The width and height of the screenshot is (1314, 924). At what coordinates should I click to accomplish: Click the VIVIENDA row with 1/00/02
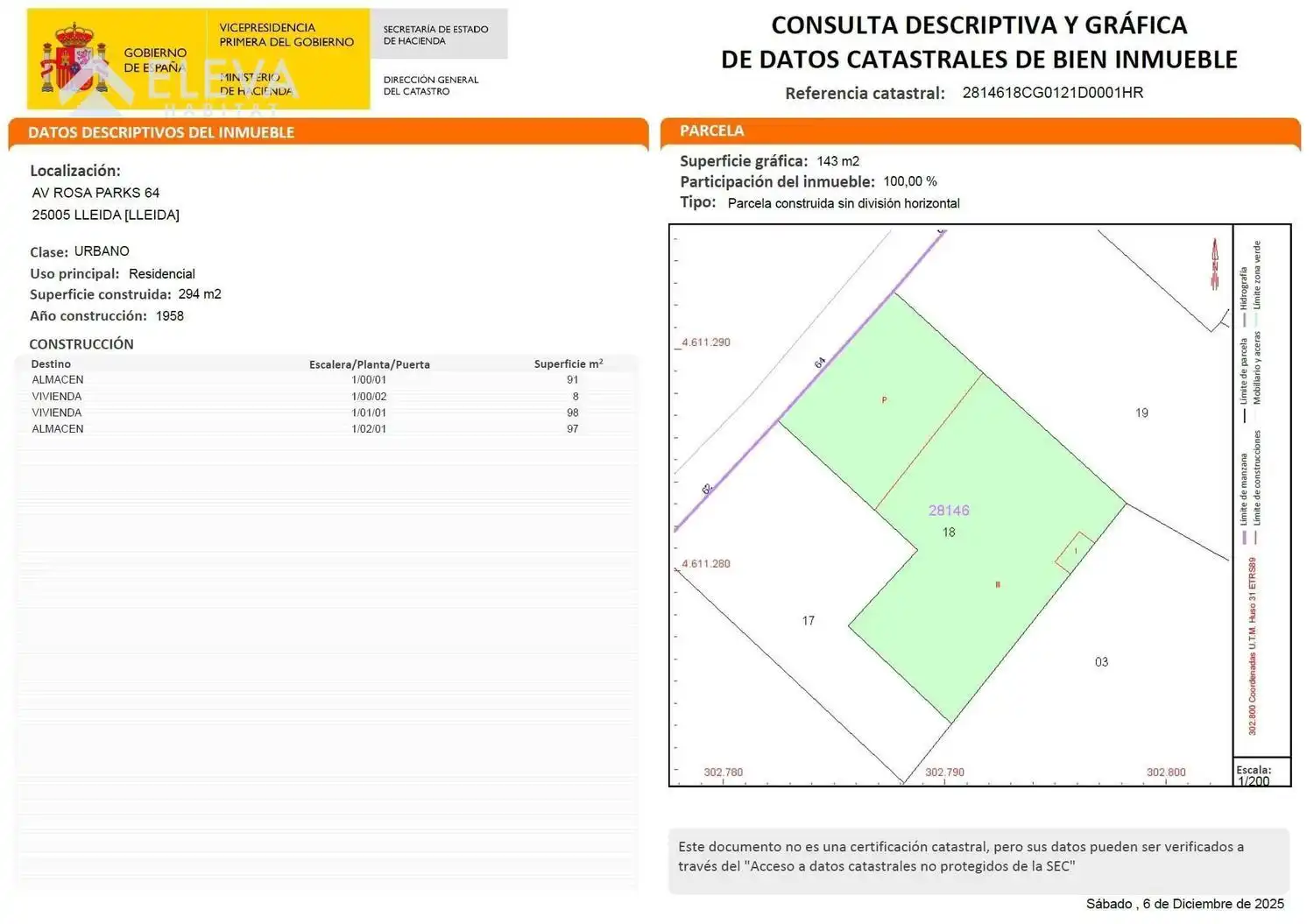(x=326, y=397)
